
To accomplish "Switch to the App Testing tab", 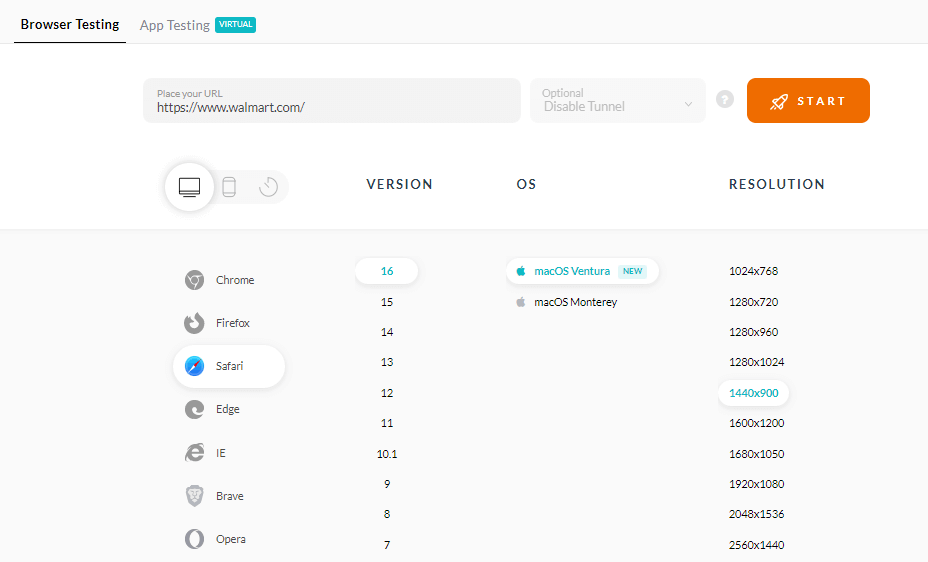I will (x=175, y=25).
